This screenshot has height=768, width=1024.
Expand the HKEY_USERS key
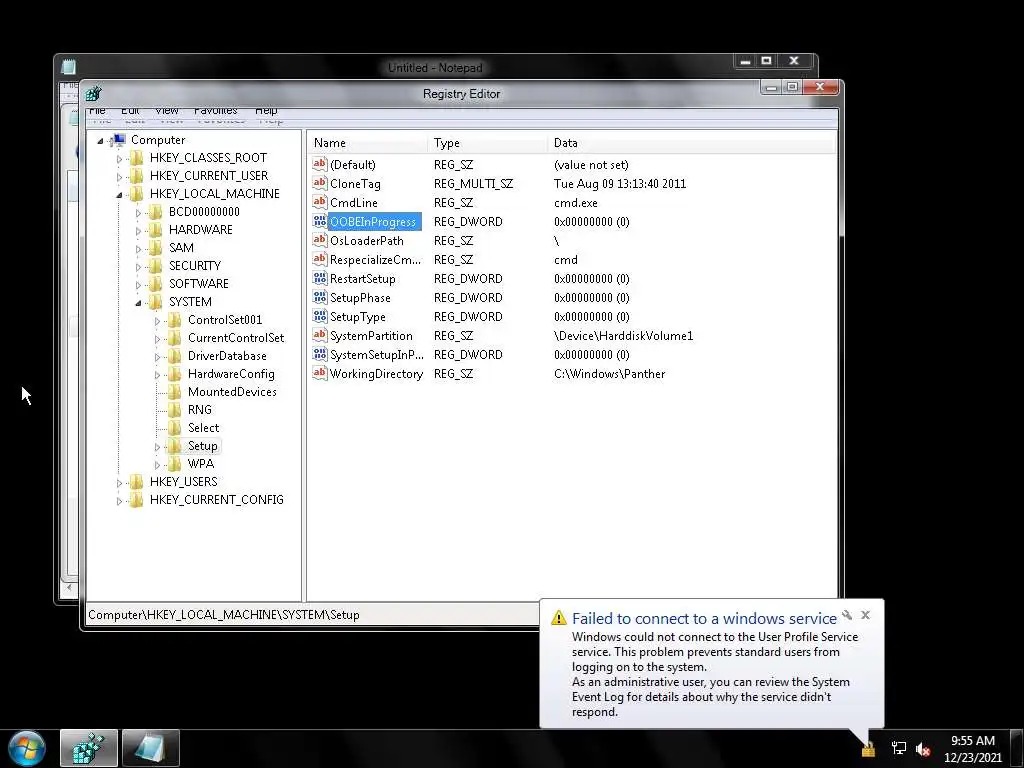pyautogui.click(x=119, y=483)
